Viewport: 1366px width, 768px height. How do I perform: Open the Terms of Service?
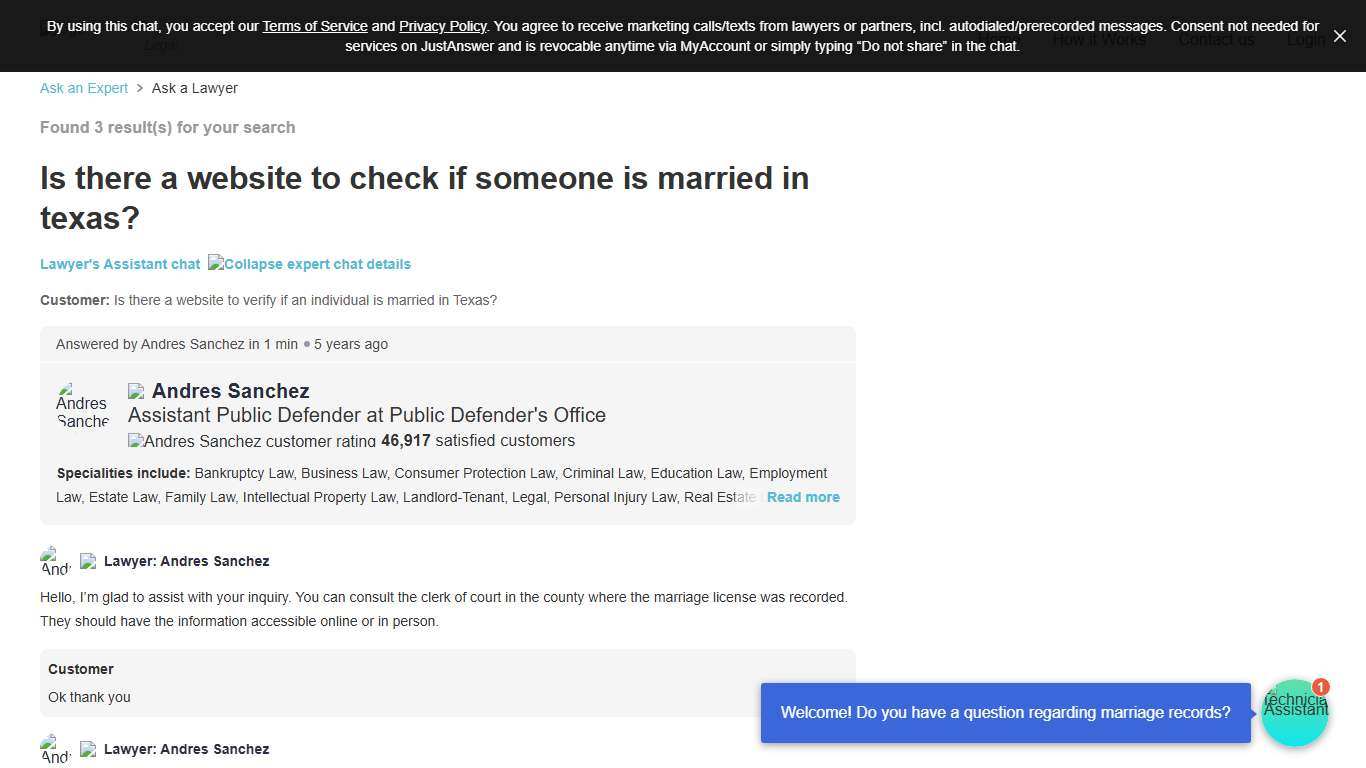tap(315, 26)
